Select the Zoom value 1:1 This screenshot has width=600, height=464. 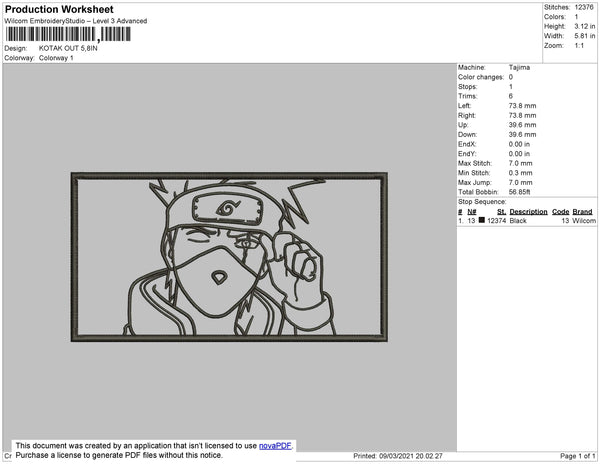579,46
